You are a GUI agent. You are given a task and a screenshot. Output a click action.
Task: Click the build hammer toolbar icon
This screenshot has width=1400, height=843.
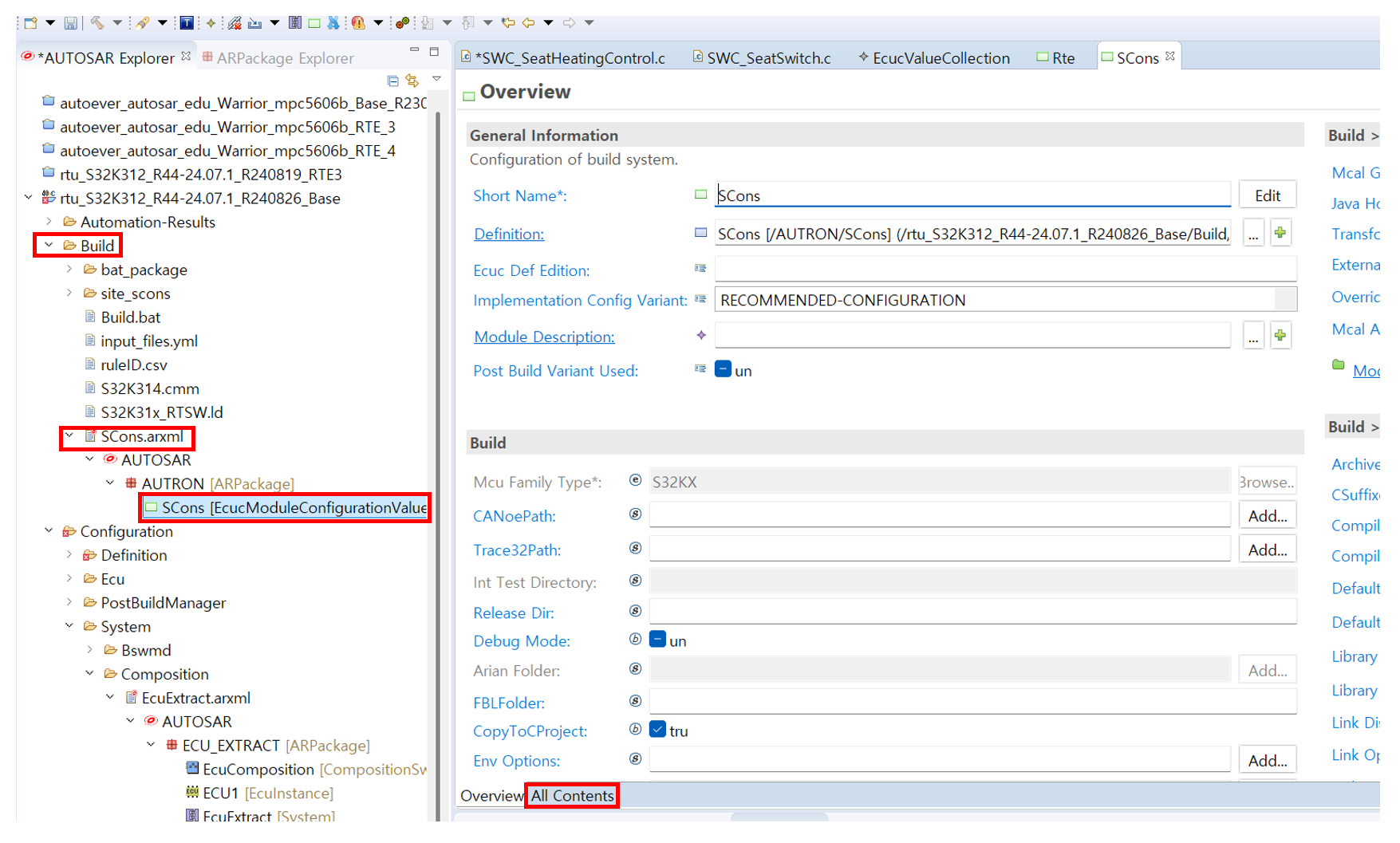(x=97, y=23)
